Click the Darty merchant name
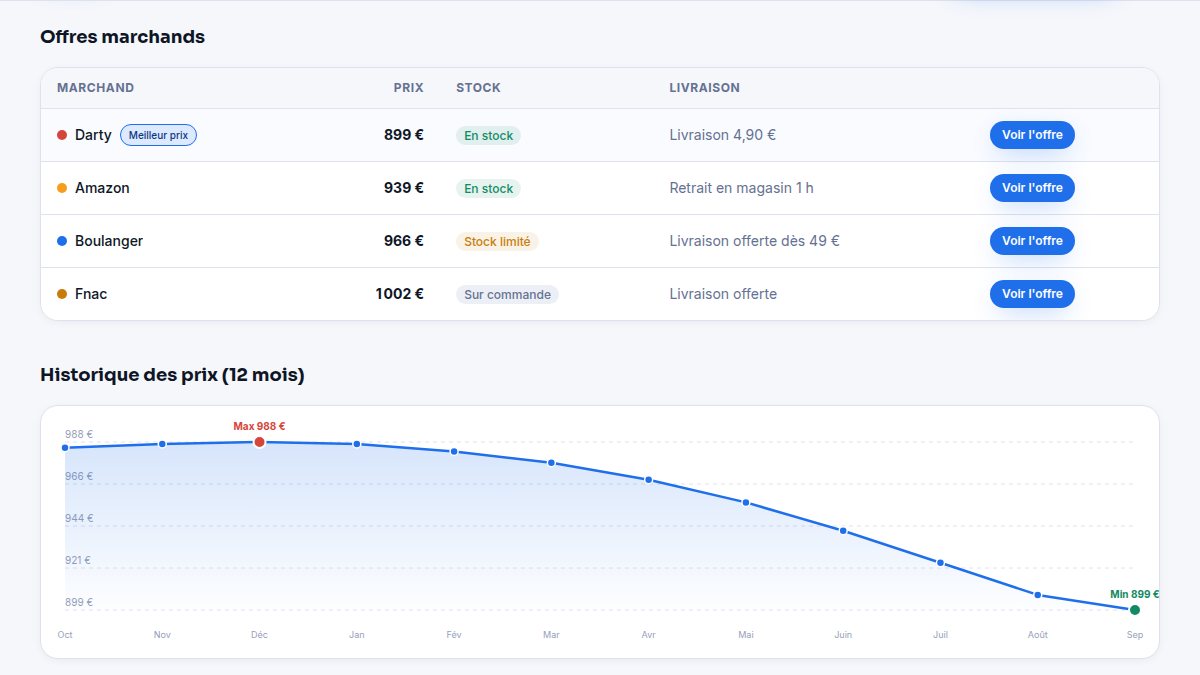This screenshot has width=1200, height=675. point(93,135)
